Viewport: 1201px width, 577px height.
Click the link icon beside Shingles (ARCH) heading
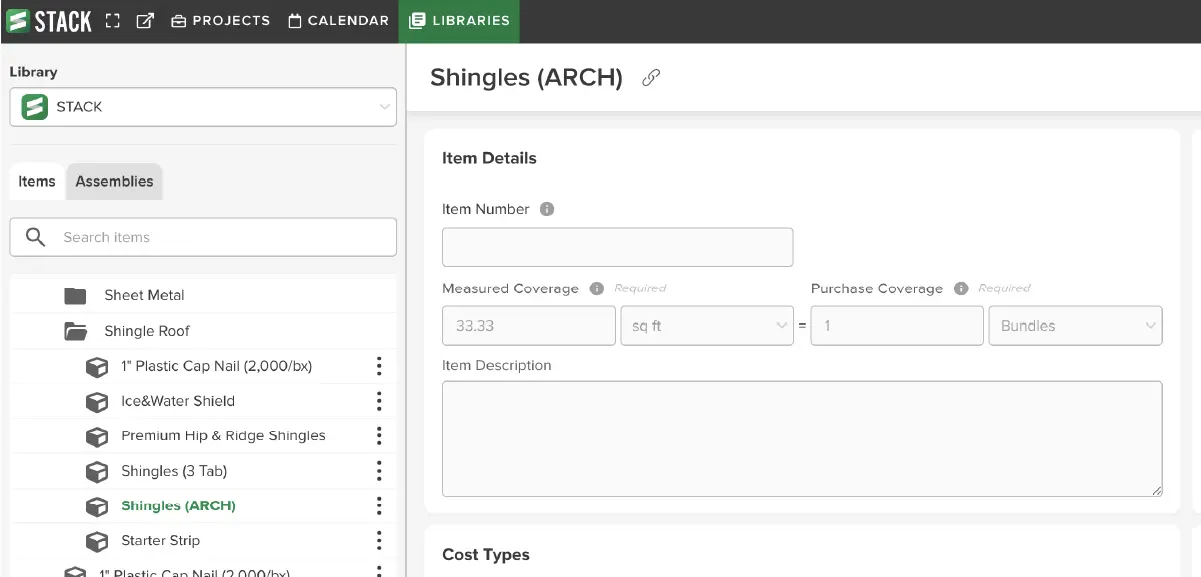coord(651,77)
